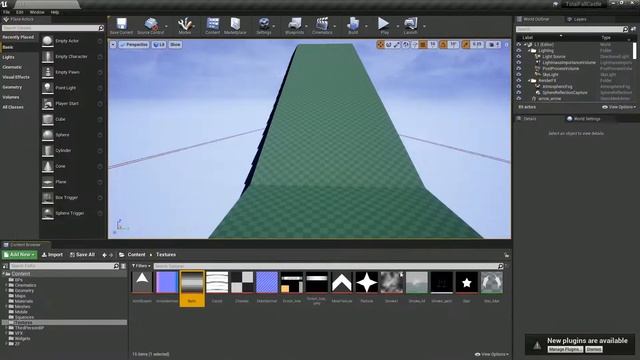Select the Lights category
The height and width of the screenshot is (360, 640).
coord(9,57)
